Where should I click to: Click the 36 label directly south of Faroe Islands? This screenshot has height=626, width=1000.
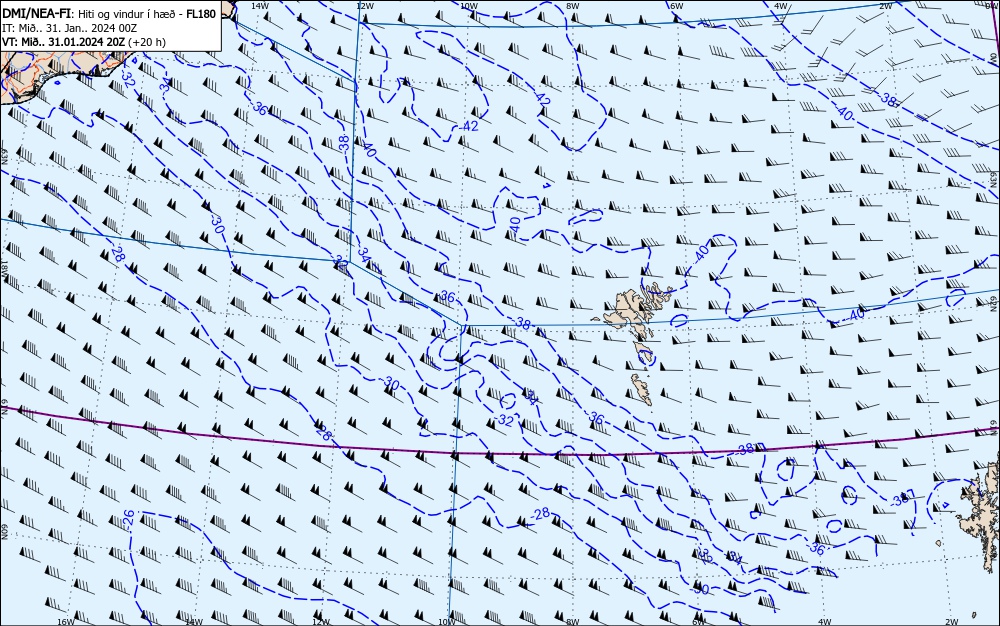tap(596, 418)
